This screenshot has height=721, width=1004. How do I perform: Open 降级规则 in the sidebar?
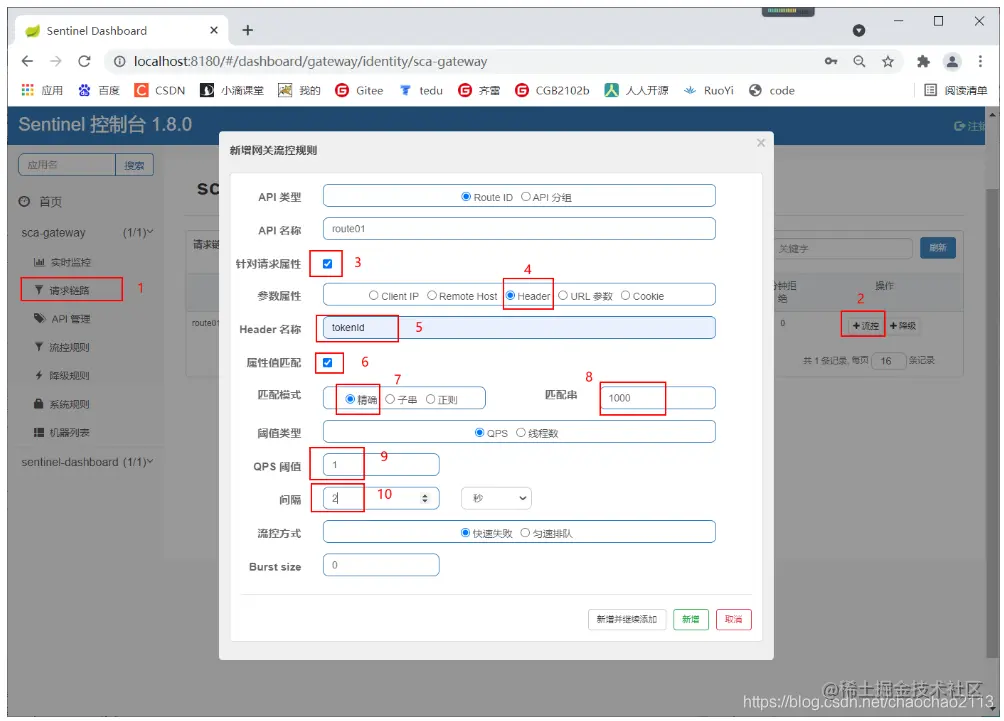click(x=62, y=375)
